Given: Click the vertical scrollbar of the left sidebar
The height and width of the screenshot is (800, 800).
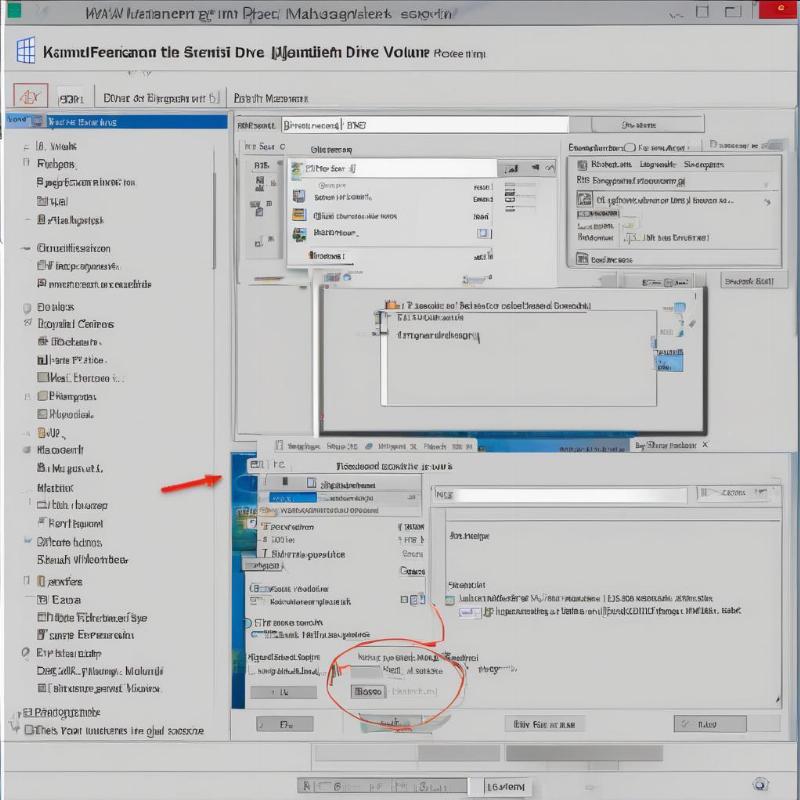Looking at the screenshot, I should [215, 200].
